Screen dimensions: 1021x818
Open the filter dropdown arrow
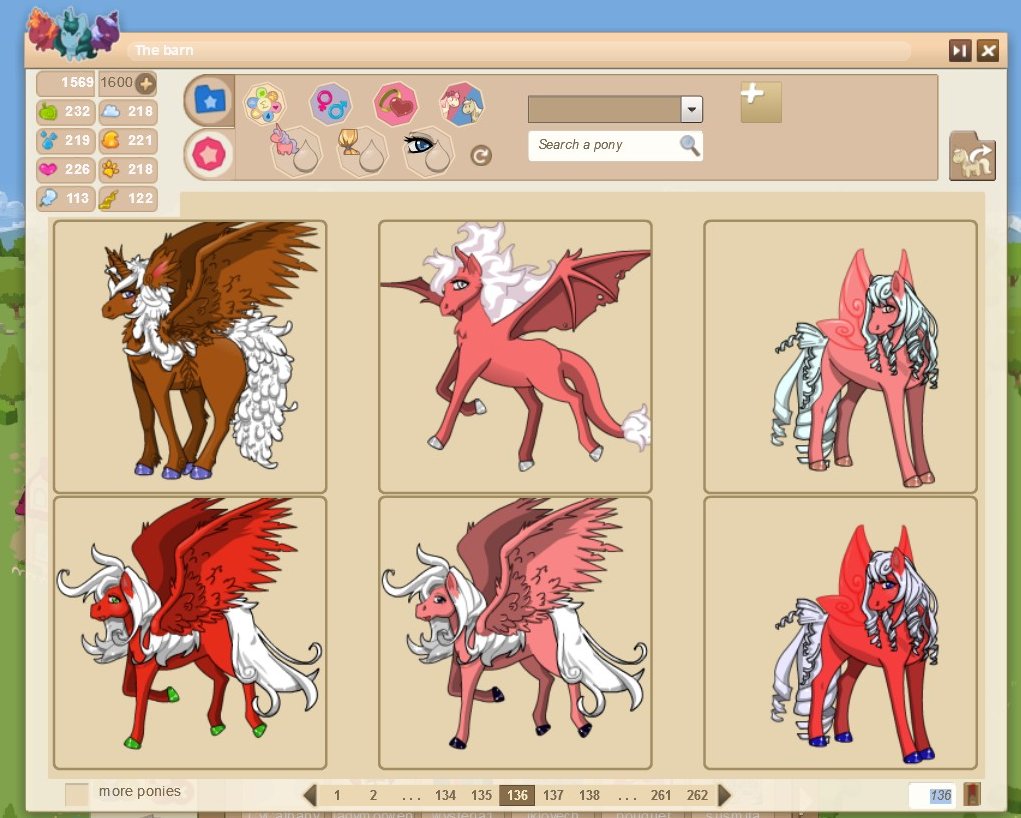click(692, 109)
